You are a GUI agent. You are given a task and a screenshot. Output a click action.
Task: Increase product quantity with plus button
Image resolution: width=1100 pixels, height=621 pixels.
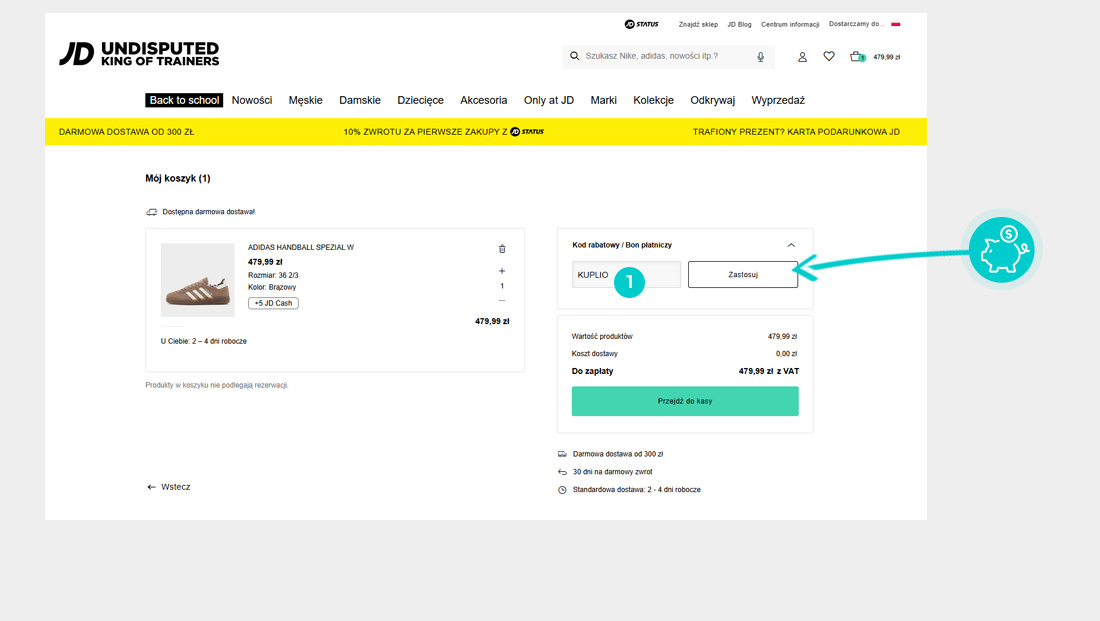502,271
